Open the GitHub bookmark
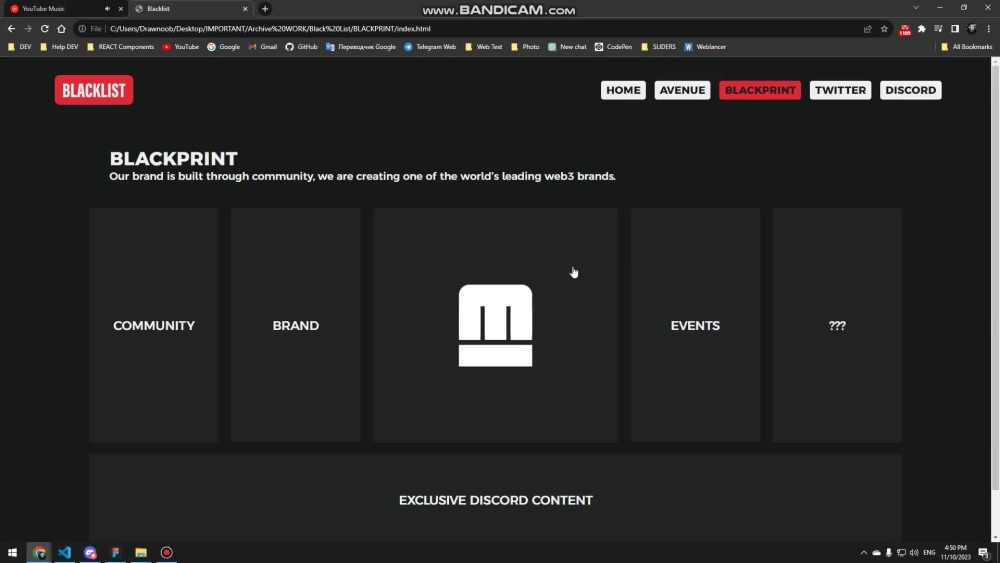This screenshot has width=1000, height=563. click(301, 47)
